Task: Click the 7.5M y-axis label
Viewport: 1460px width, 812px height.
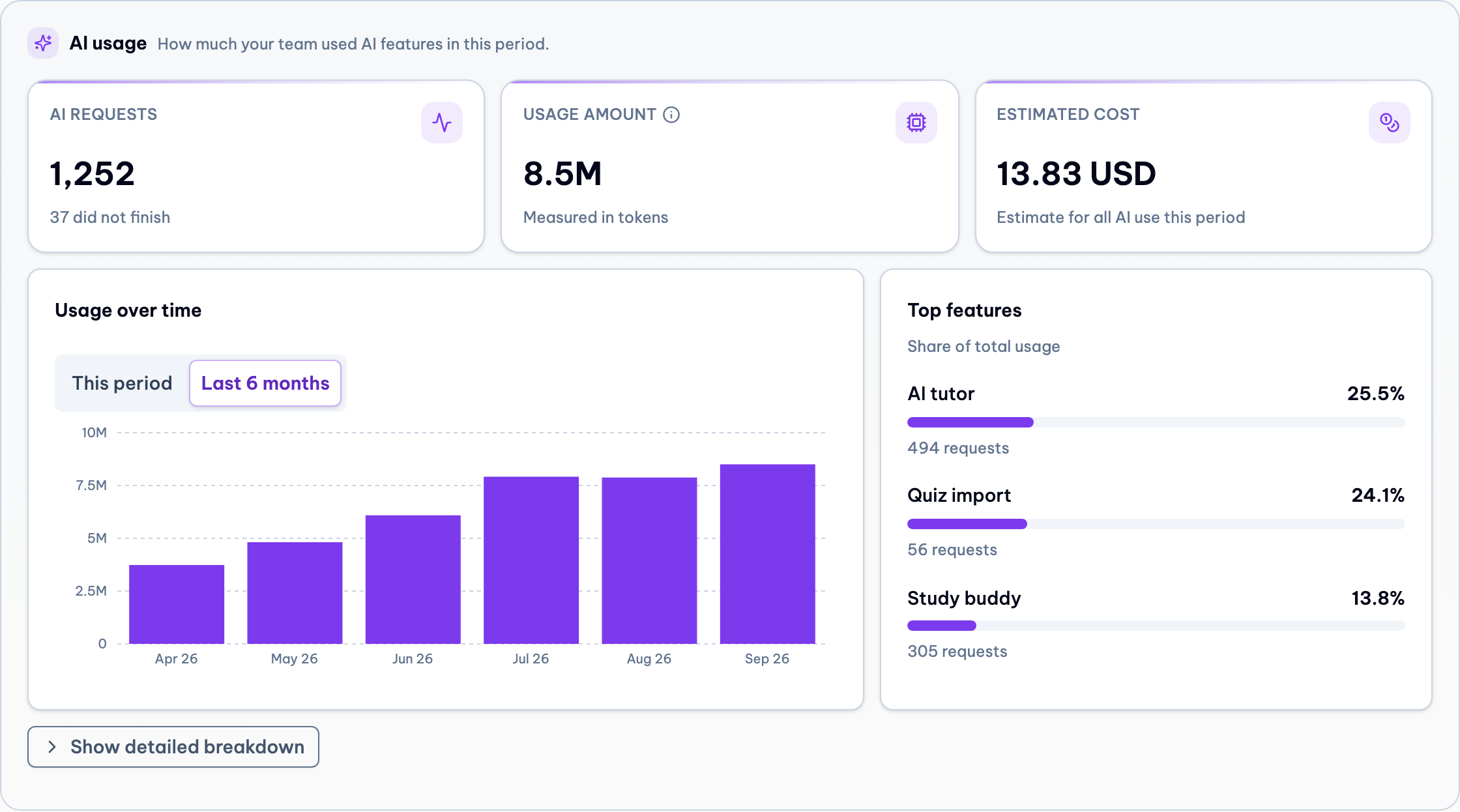Action: (x=91, y=486)
